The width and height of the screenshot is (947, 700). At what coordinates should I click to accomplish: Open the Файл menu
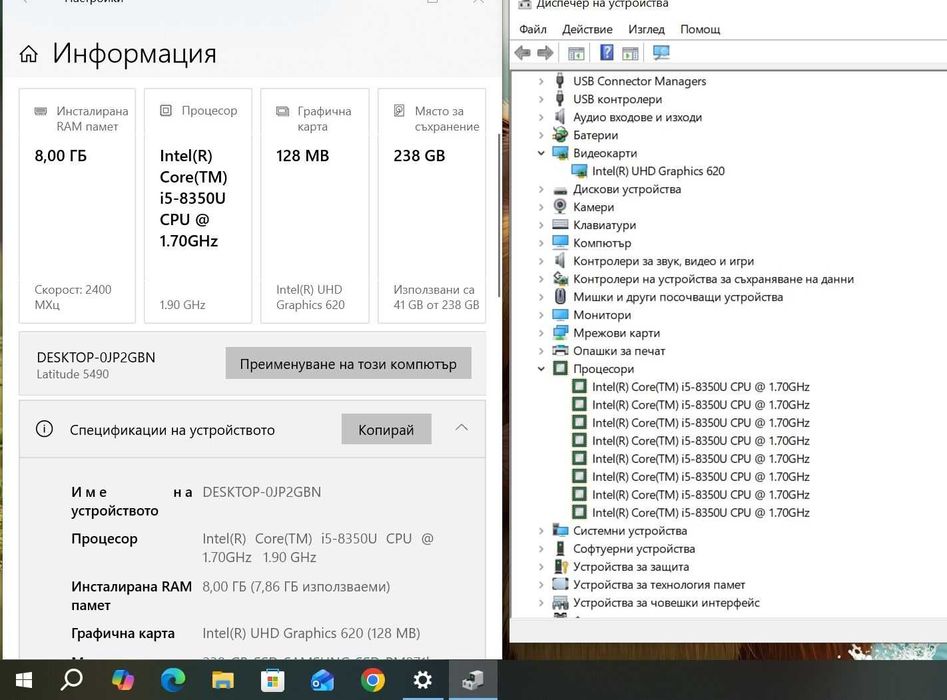533,29
